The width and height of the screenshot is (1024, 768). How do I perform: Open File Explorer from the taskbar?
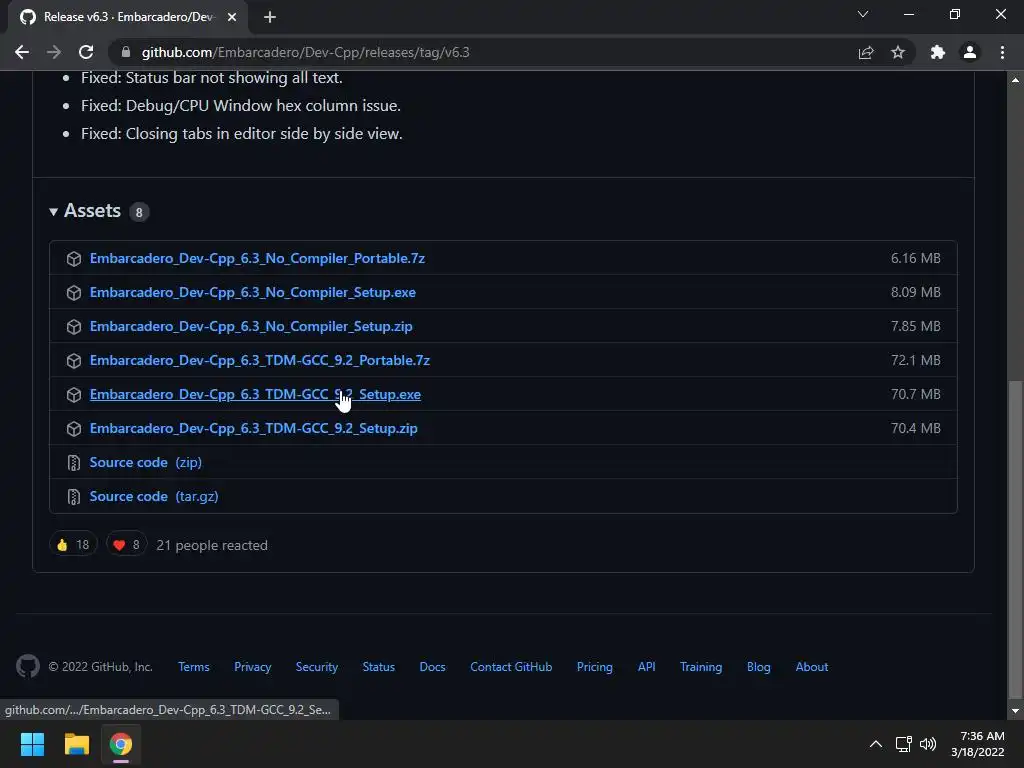click(x=76, y=744)
